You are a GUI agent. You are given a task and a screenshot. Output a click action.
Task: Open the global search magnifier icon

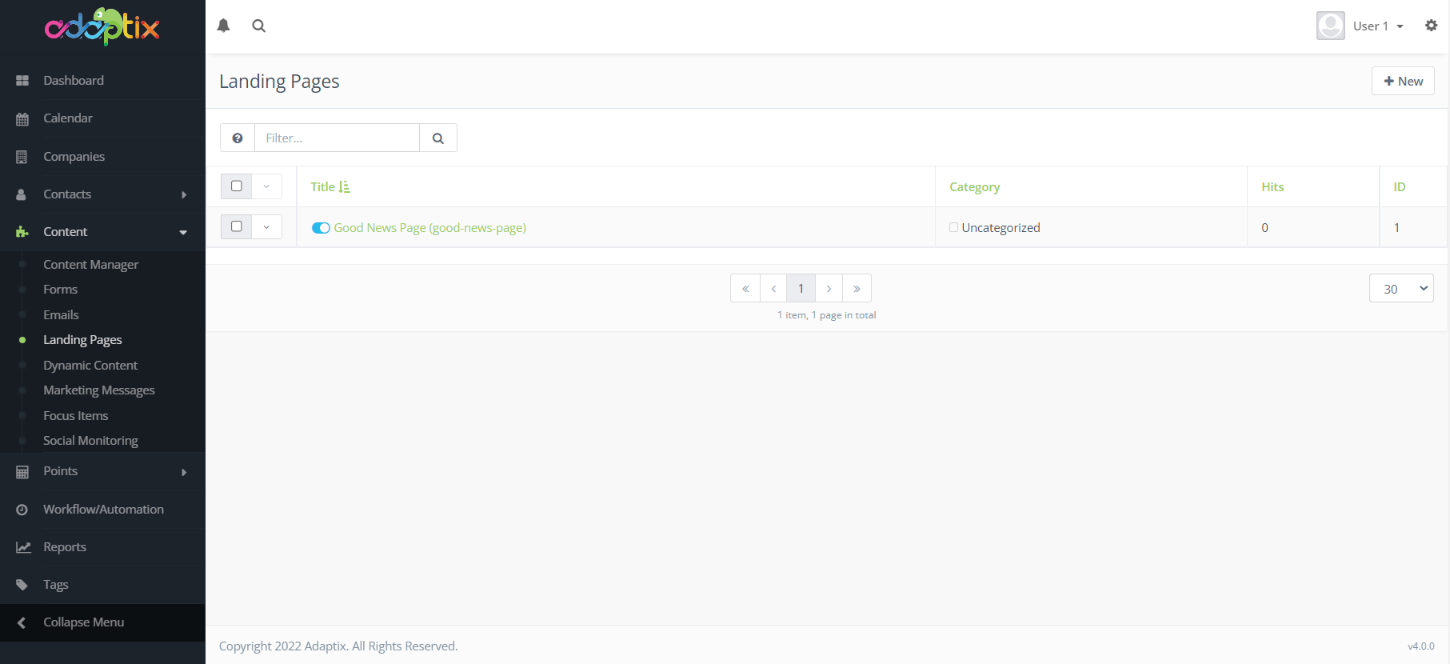258,25
